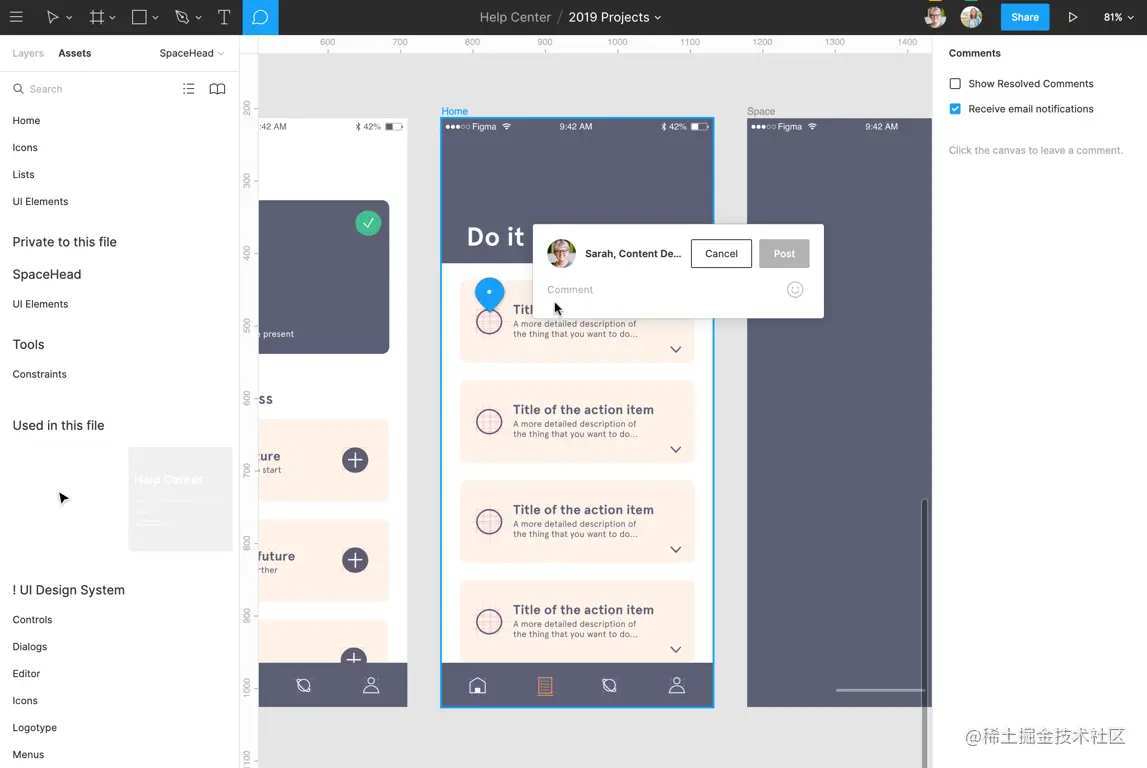This screenshot has width=1147, height=768.
Task: Click profile icon in left frame nav
Action: [371, 685]
